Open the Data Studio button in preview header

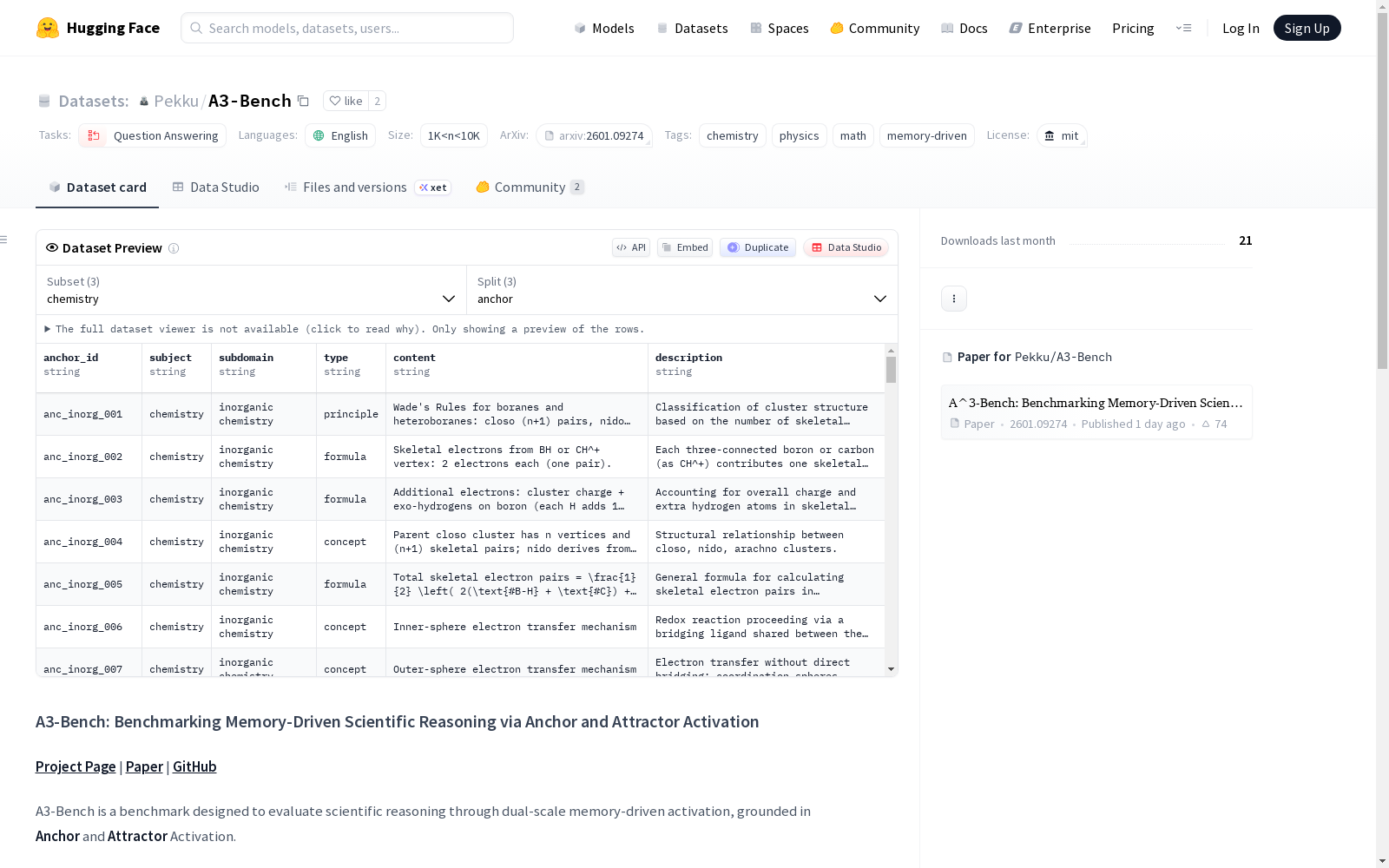pyautogui.click(x=846, y=247)
